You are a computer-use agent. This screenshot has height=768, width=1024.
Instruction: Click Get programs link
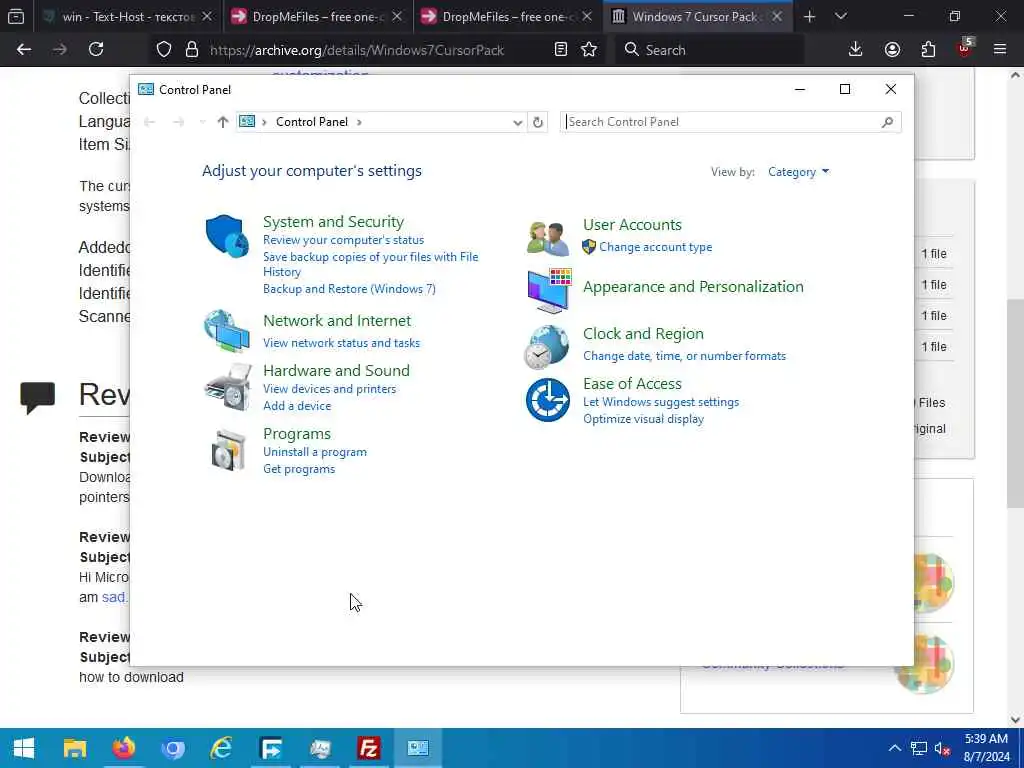299,469
